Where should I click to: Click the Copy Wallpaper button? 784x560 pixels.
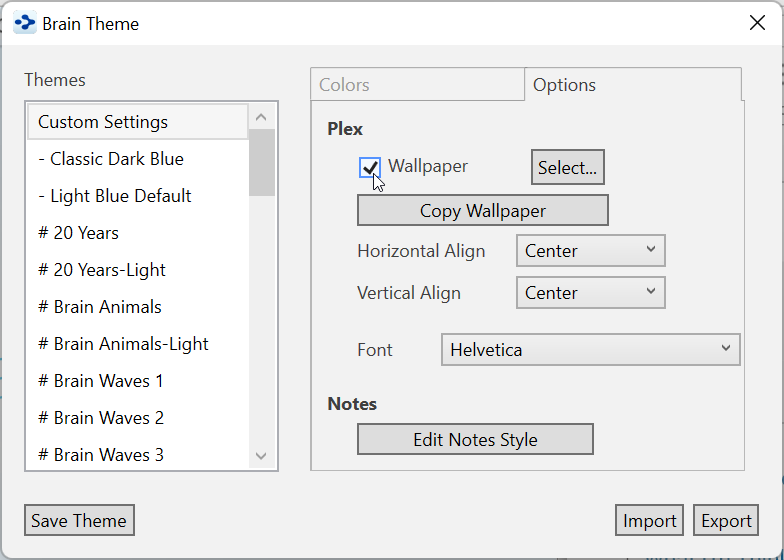[x=482, y=211]
